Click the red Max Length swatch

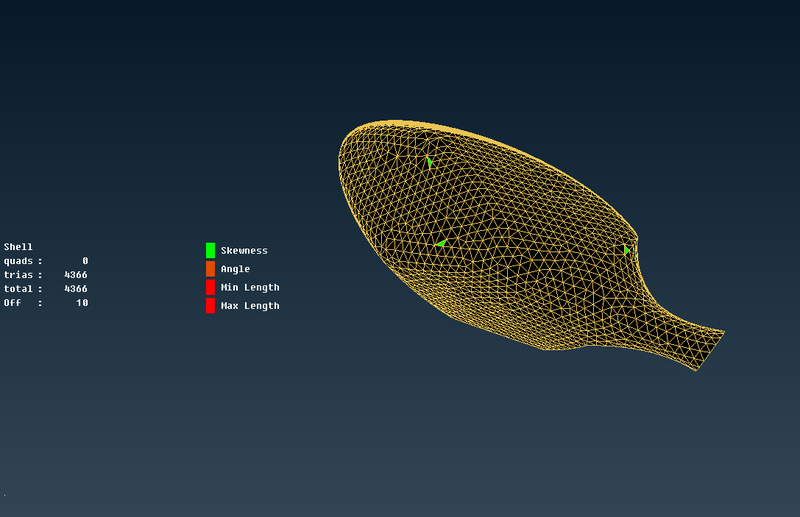[210, 305]
